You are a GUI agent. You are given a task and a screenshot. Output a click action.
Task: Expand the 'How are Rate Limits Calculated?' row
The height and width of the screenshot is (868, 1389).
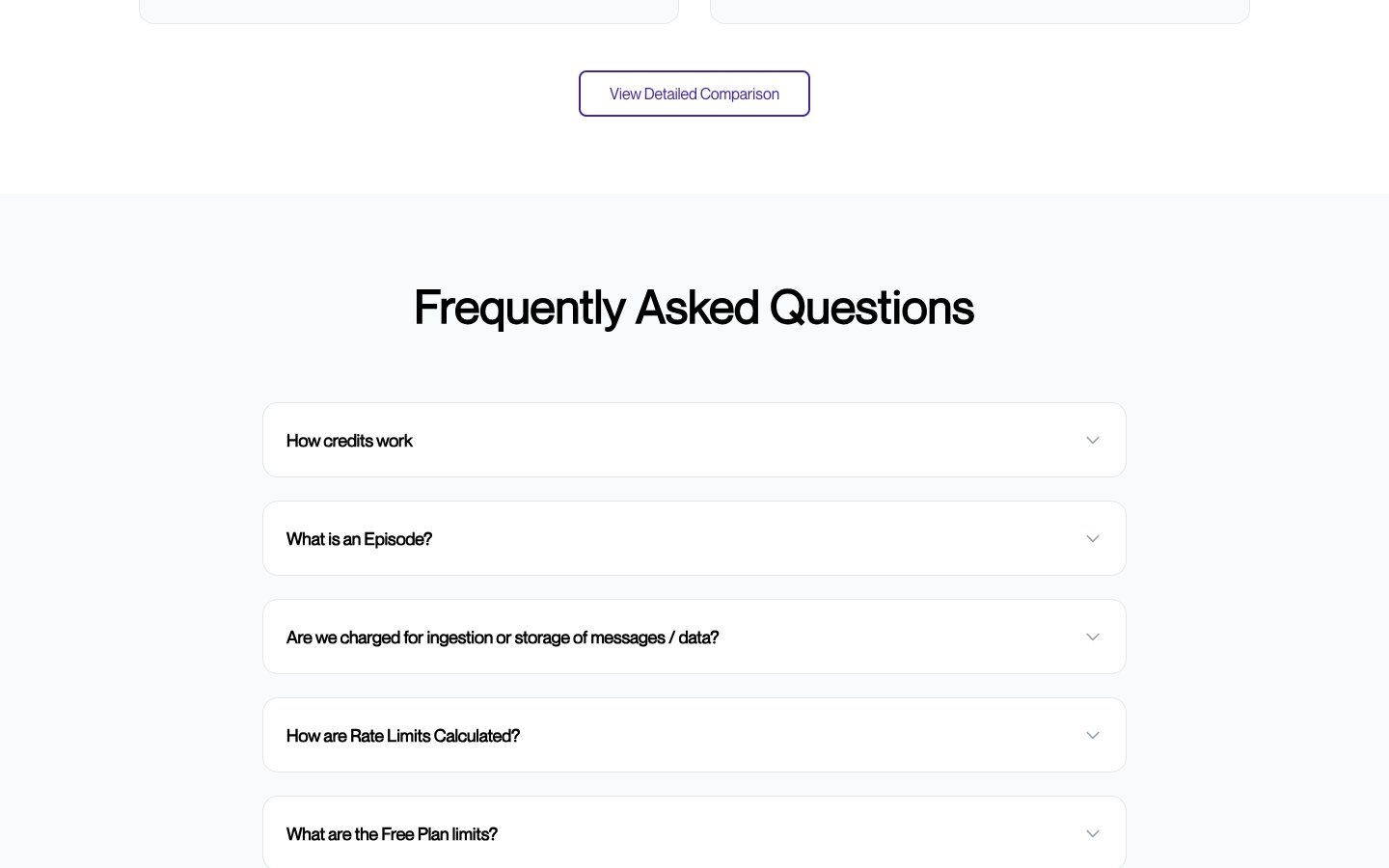coord(694,735)
